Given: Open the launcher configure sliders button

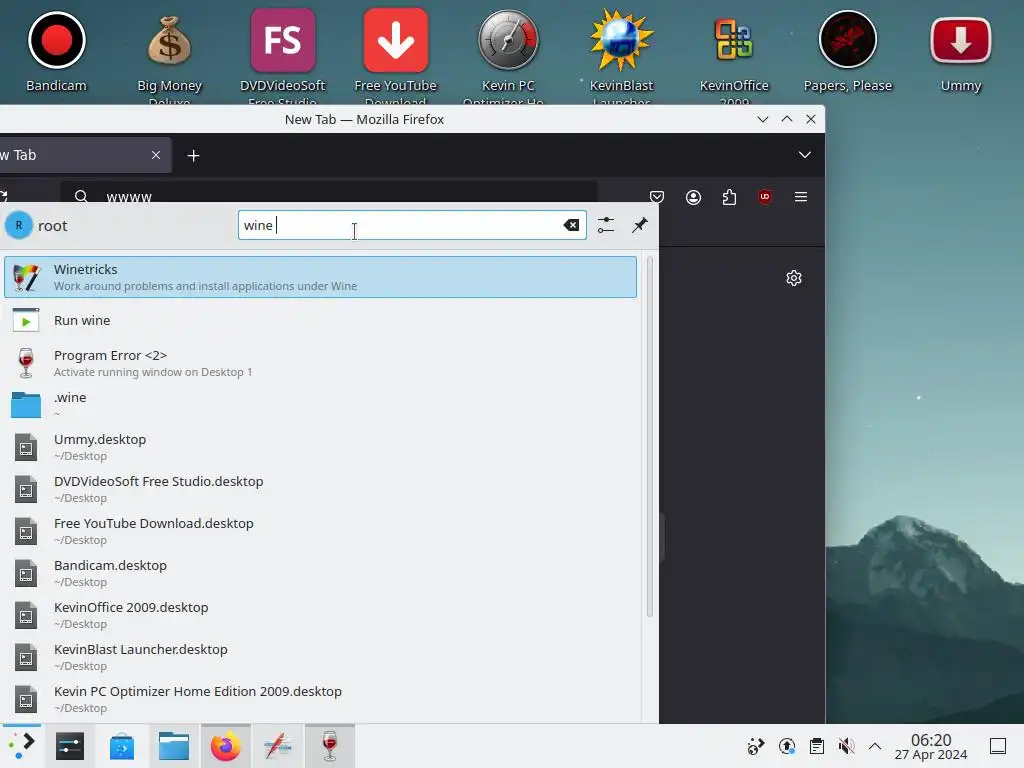Looking at the screenshot, I should click(x=606, y=225).
